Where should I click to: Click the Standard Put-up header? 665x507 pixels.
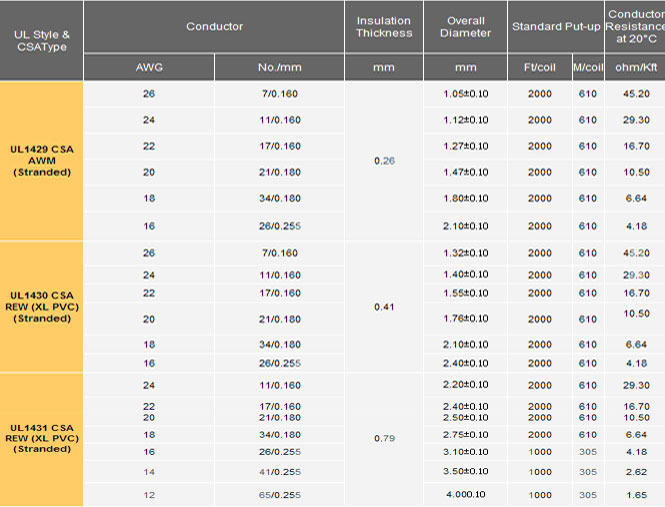click(556, 27)
